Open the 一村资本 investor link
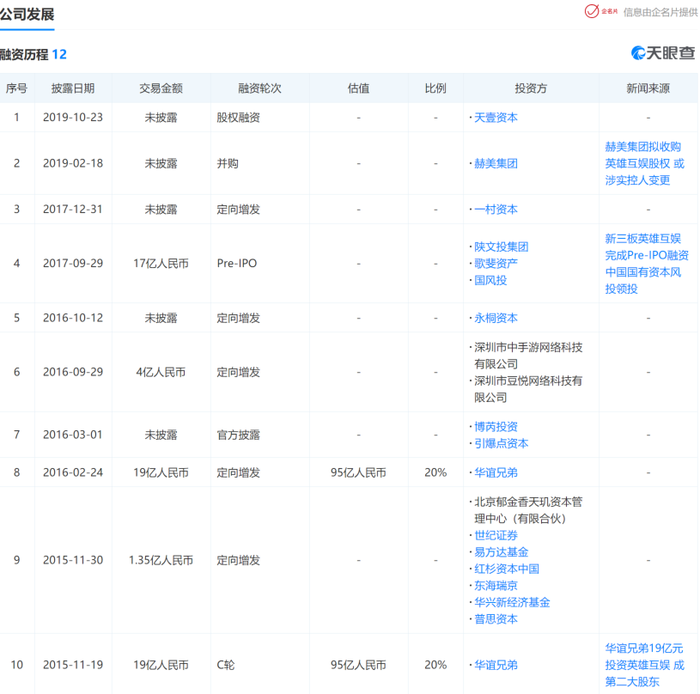700x694 pixels. (x=496, y=210)
